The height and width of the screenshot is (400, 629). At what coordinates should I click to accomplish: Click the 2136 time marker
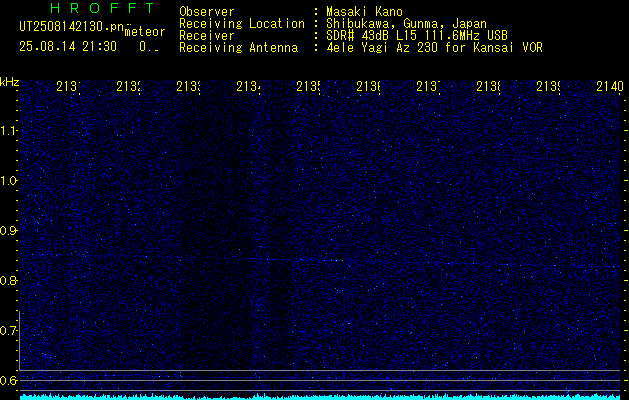369,87
